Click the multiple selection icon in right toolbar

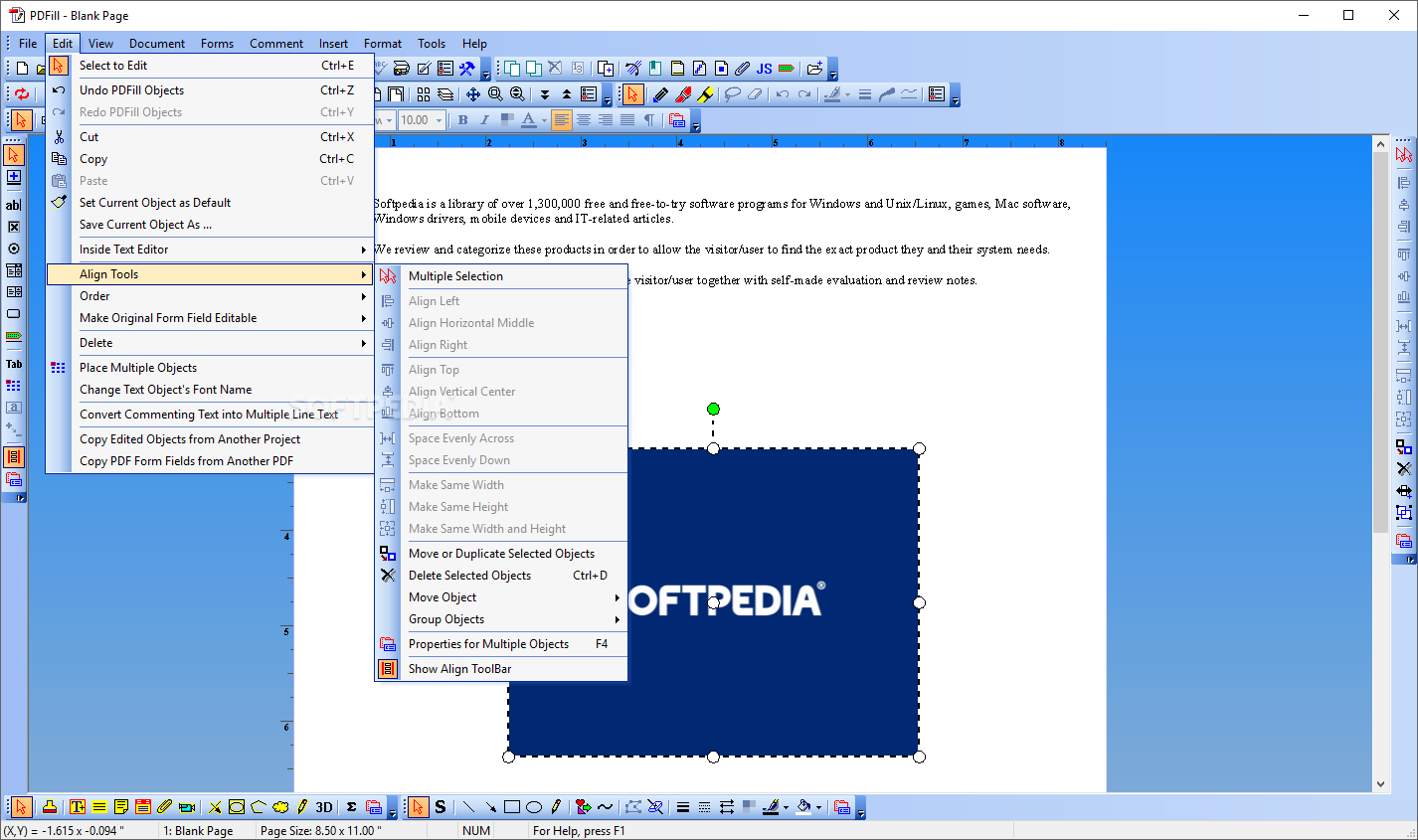click(x=1404, y=155)
